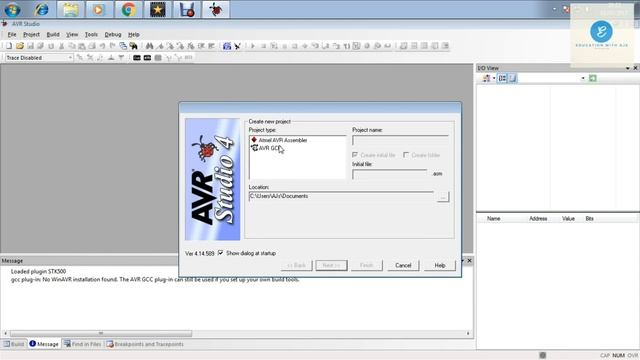
Task: Click the Cancel button in dialog
Action: click(x=403, y=265)
